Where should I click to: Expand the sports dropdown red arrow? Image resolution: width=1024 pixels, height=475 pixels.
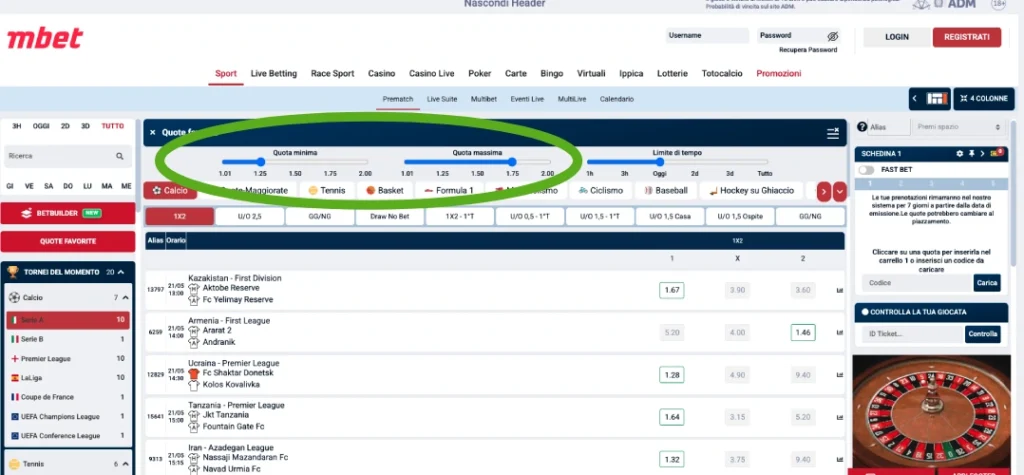click(x=840, y=191)
